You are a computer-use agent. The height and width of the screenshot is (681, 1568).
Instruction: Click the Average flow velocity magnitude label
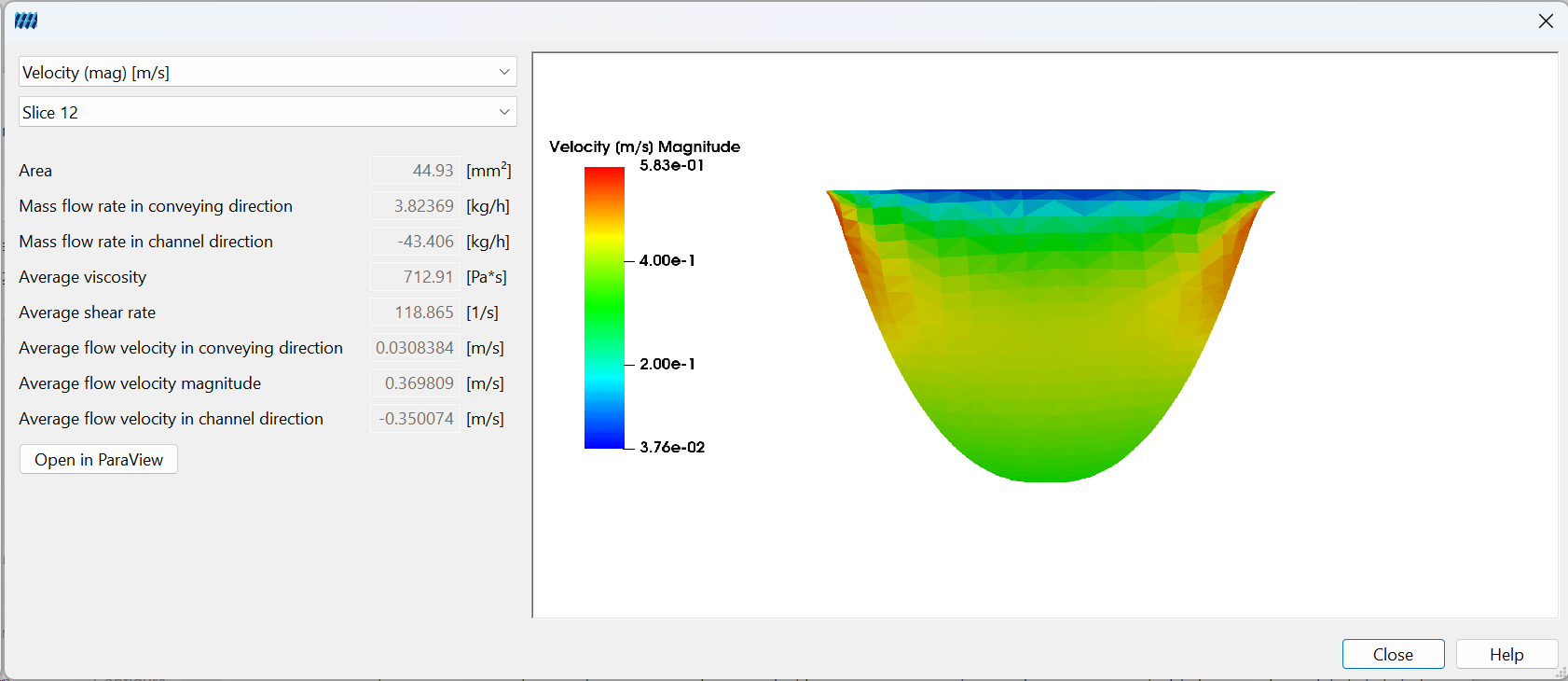(140, 383)
